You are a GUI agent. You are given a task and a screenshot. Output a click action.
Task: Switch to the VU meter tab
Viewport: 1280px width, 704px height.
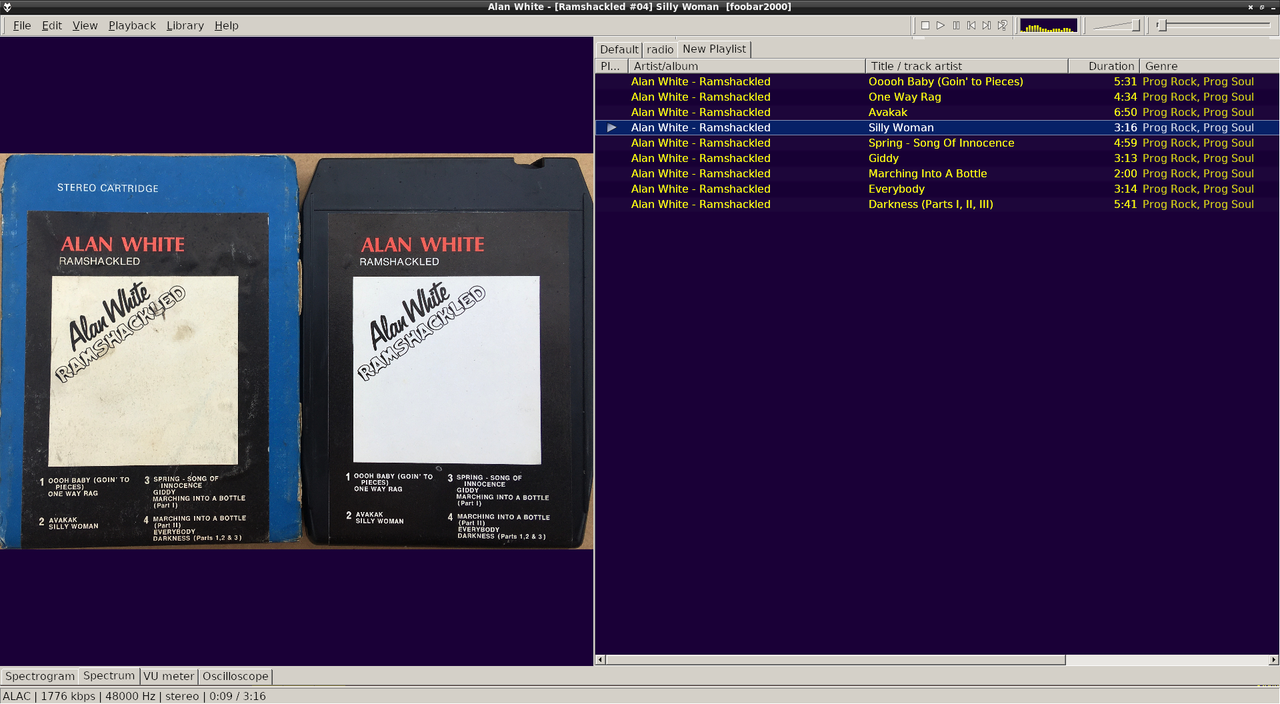pyautogui.click(x=169, y=676)
